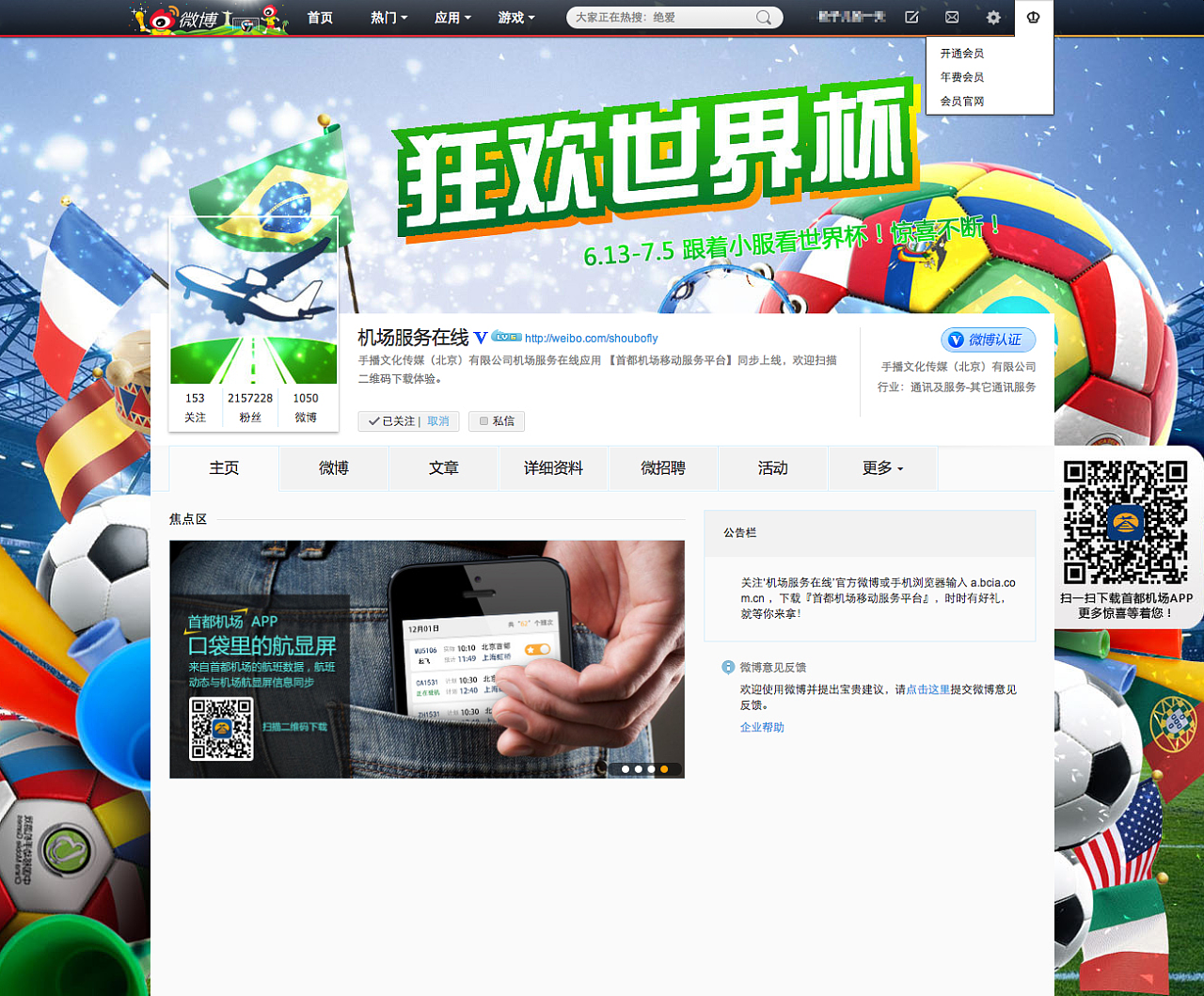
Task: Click the Lv level badge beside name
Action: pyautogui.click(x=507, y=337)
